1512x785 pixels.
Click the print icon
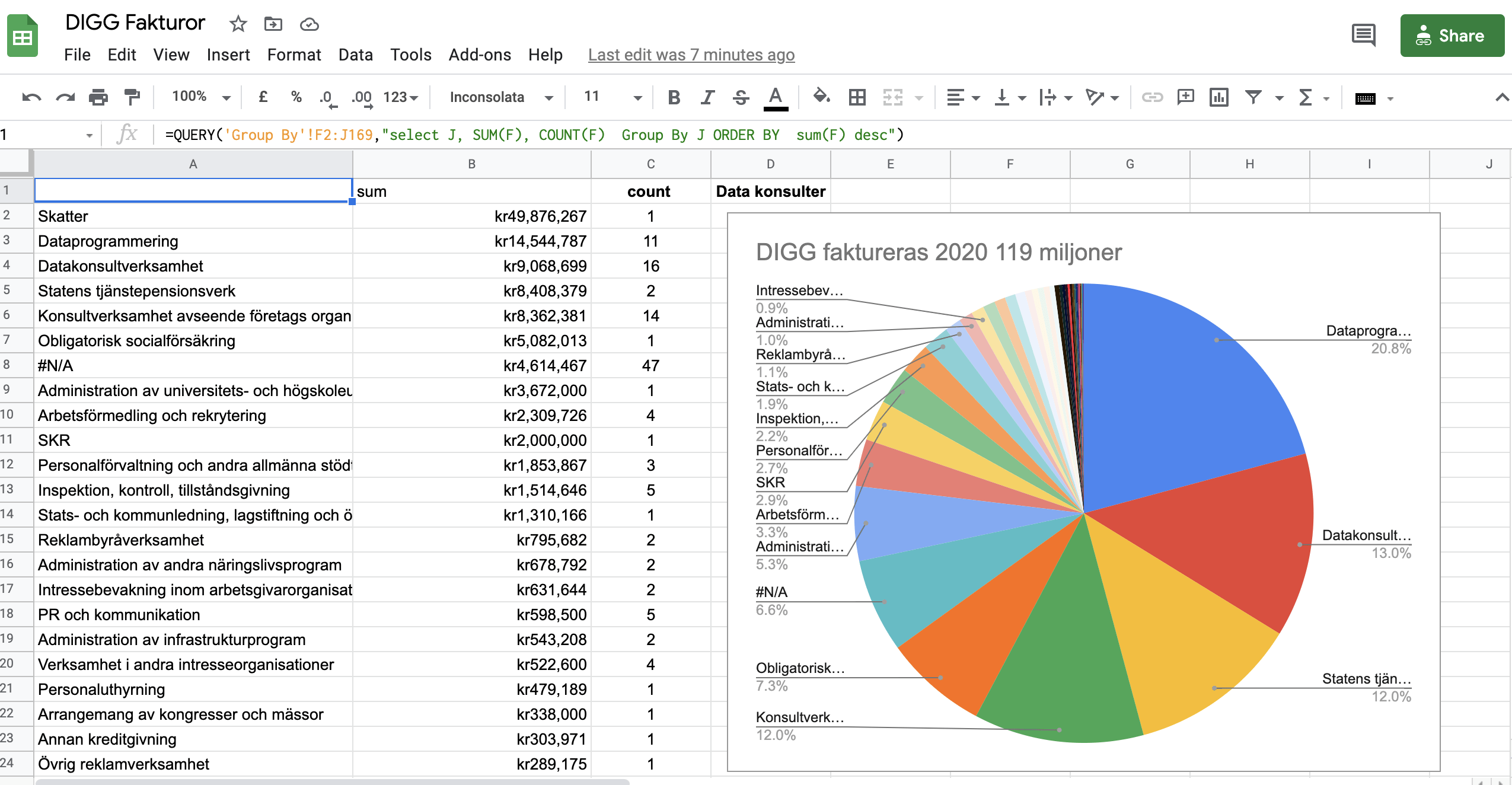(x=98, y=97)
